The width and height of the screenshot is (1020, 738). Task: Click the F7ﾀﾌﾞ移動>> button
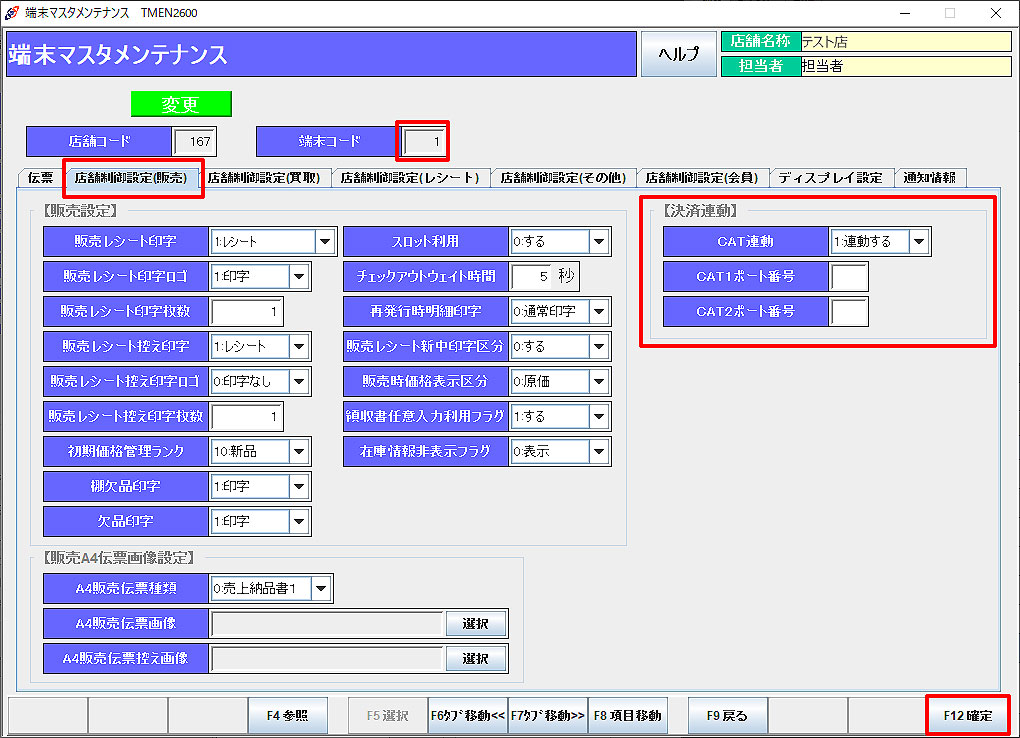tap(548, 716)
